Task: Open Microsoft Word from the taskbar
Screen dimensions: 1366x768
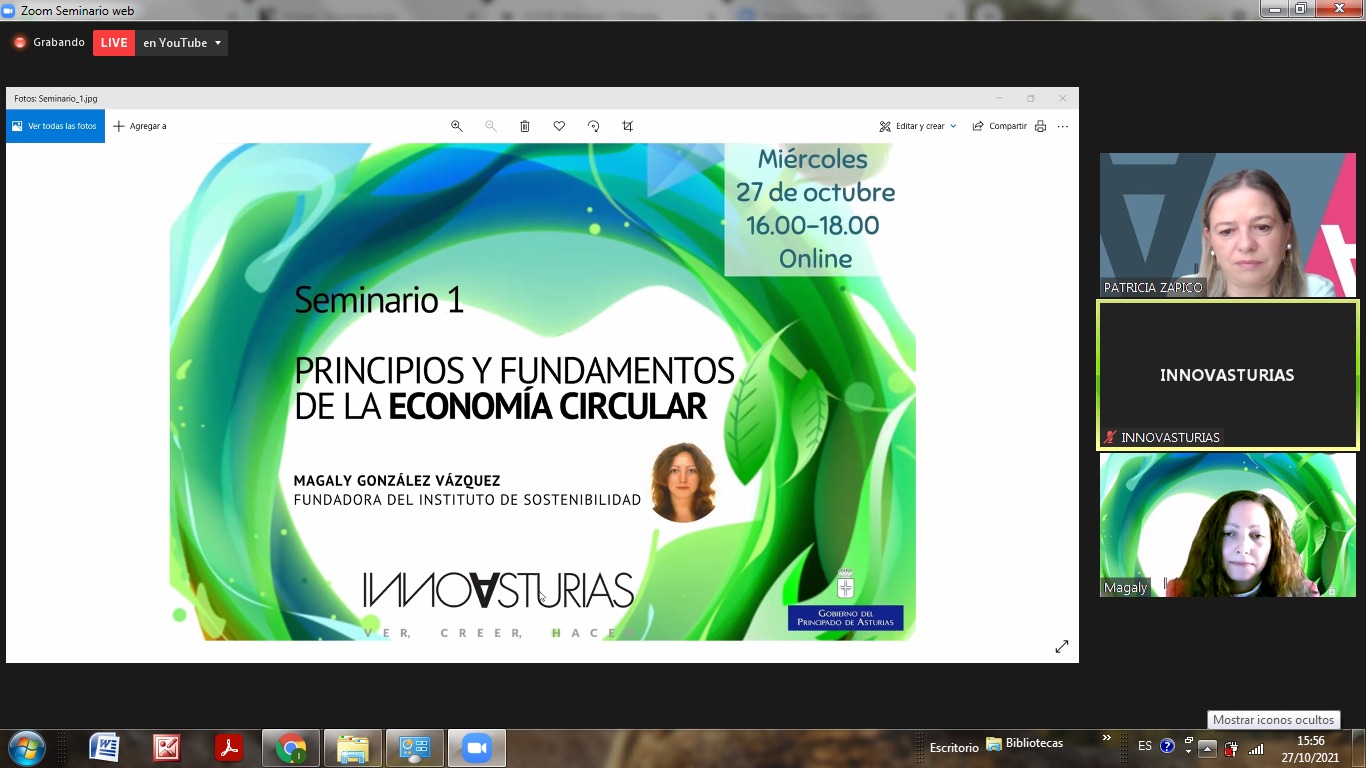Action: pyautogui.click(x=104, y=748)
